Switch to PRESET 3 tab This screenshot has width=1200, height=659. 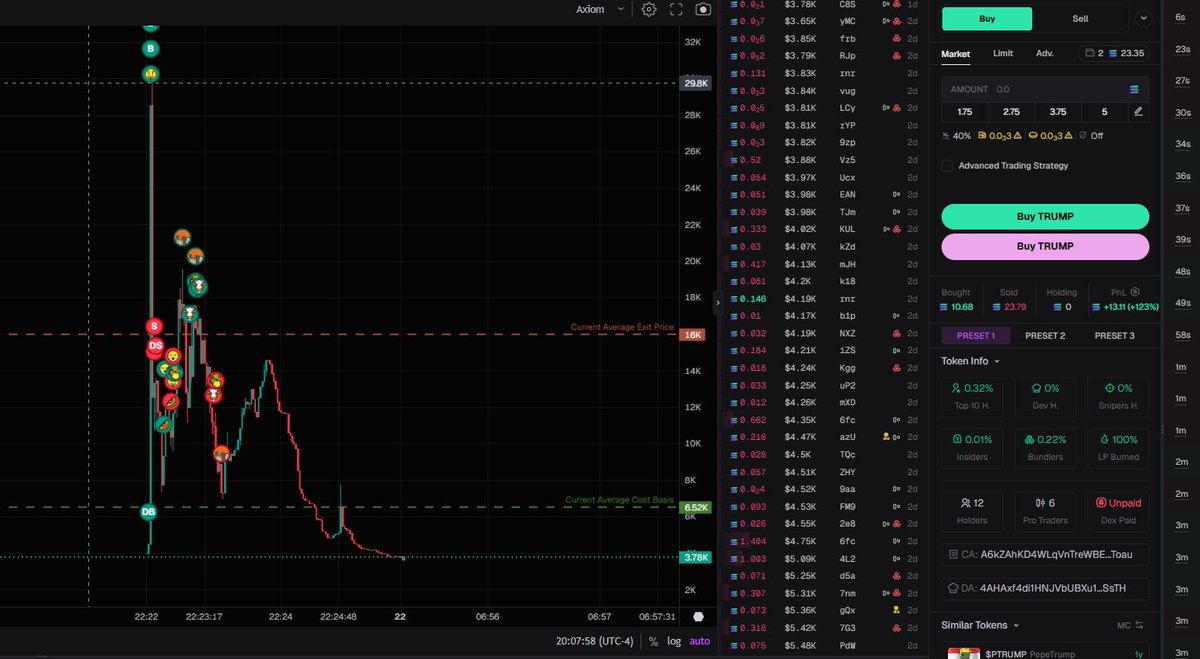[x=1114, y=336]
